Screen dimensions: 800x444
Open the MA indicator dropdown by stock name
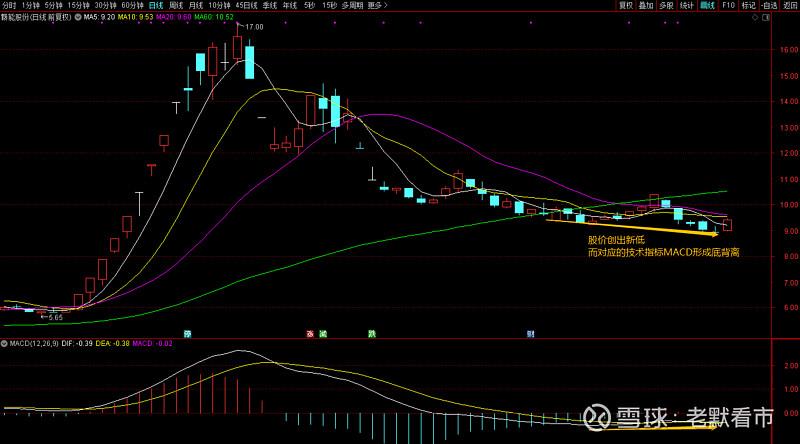coord(77,18)
